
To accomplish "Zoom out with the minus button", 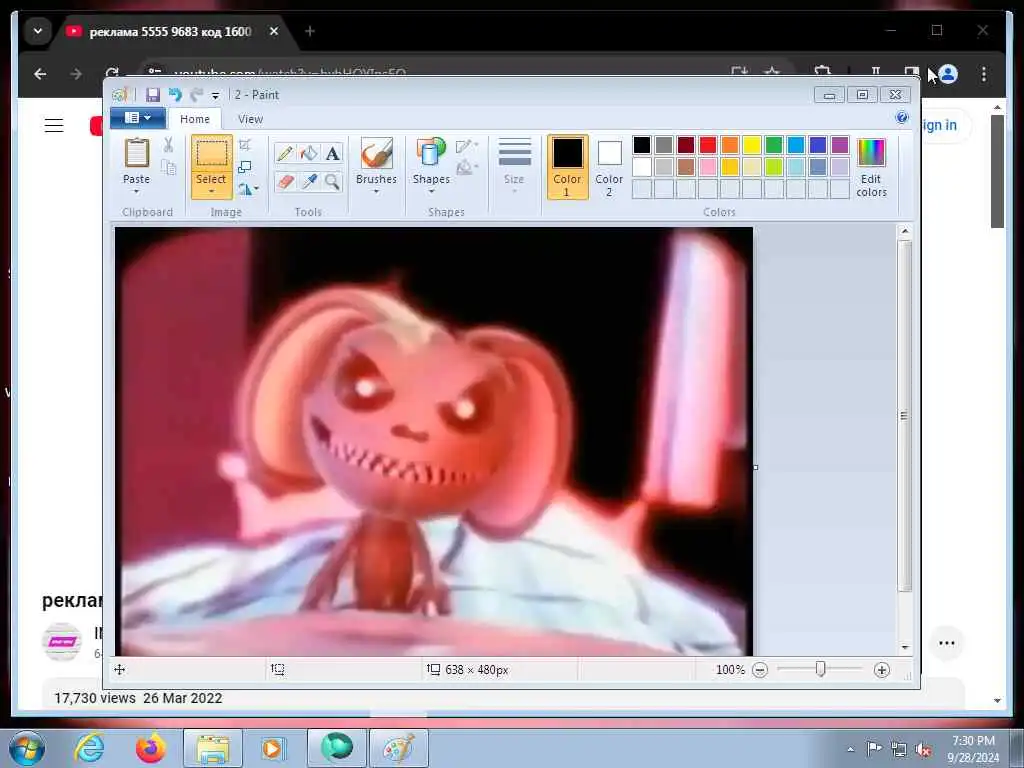I will click(x=760, y=670).
